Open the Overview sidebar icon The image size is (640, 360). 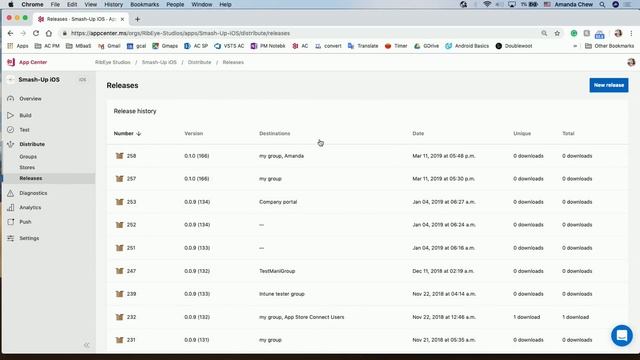[x=11, y=98]
